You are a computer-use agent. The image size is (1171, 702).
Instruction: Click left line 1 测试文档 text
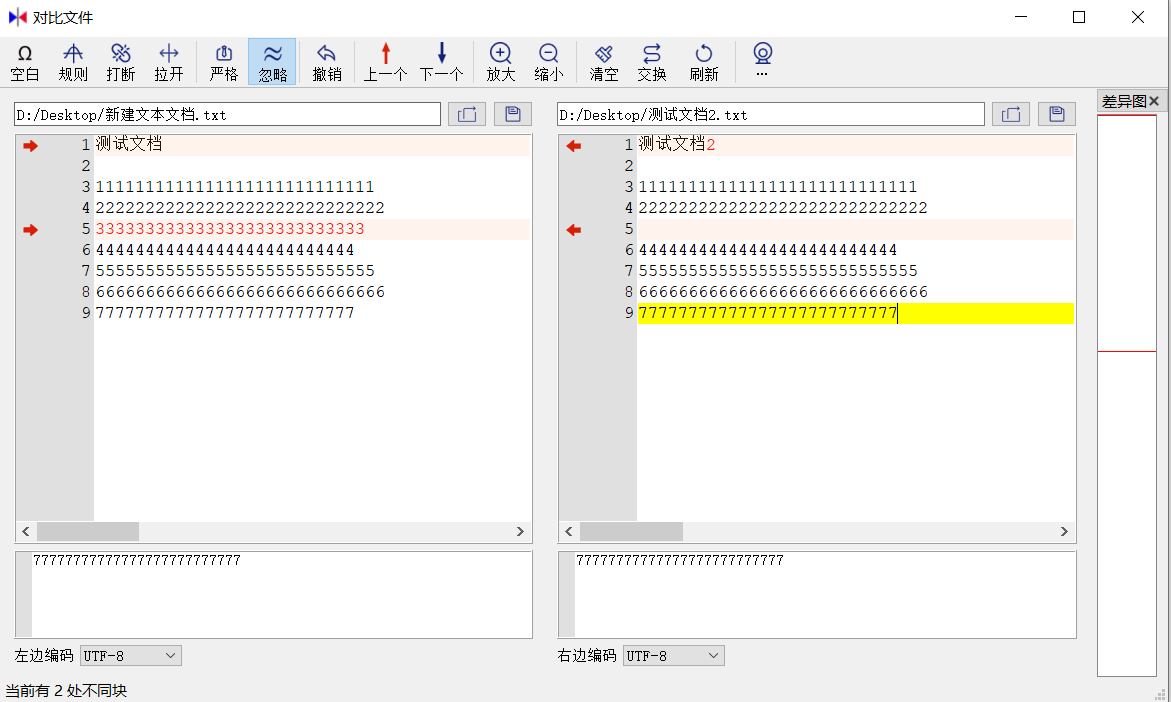(x=128, y=144)
